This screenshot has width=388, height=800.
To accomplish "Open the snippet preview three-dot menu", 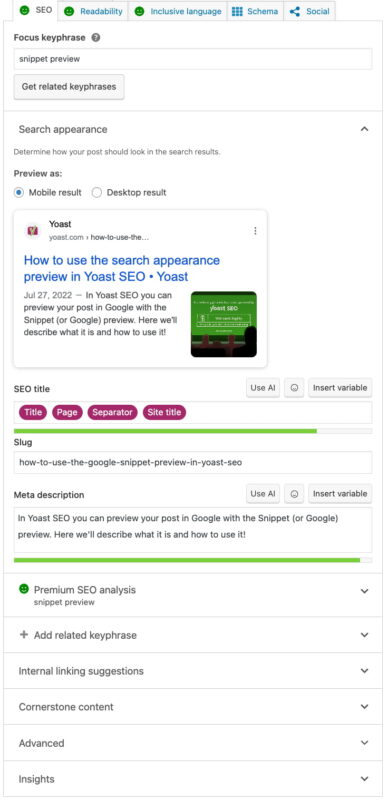I will pos(255,231).
